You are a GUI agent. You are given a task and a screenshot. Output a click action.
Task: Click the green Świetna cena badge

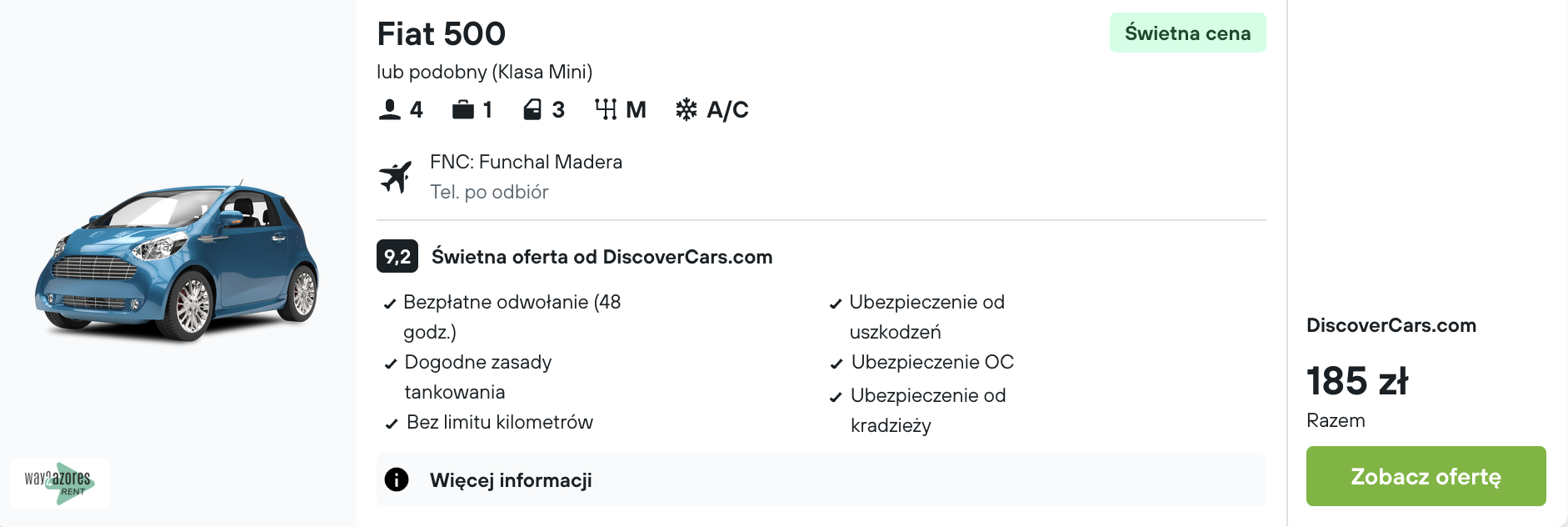[1186, 33]
